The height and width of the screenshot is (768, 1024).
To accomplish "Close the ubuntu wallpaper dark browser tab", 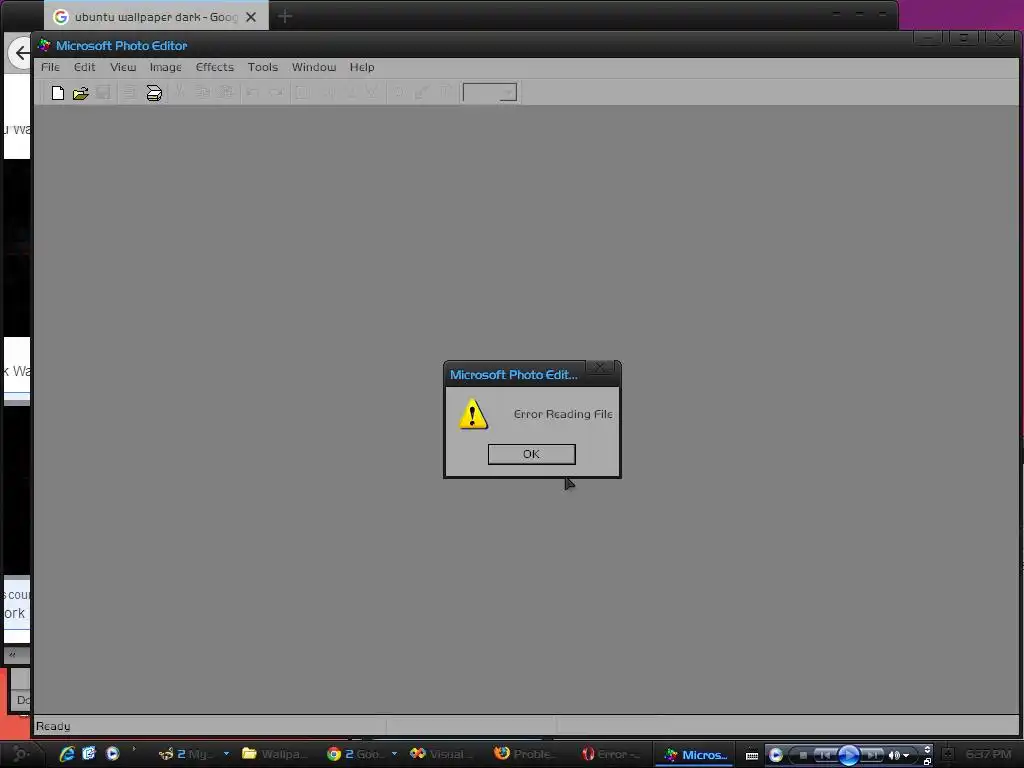I will point(251,17).
